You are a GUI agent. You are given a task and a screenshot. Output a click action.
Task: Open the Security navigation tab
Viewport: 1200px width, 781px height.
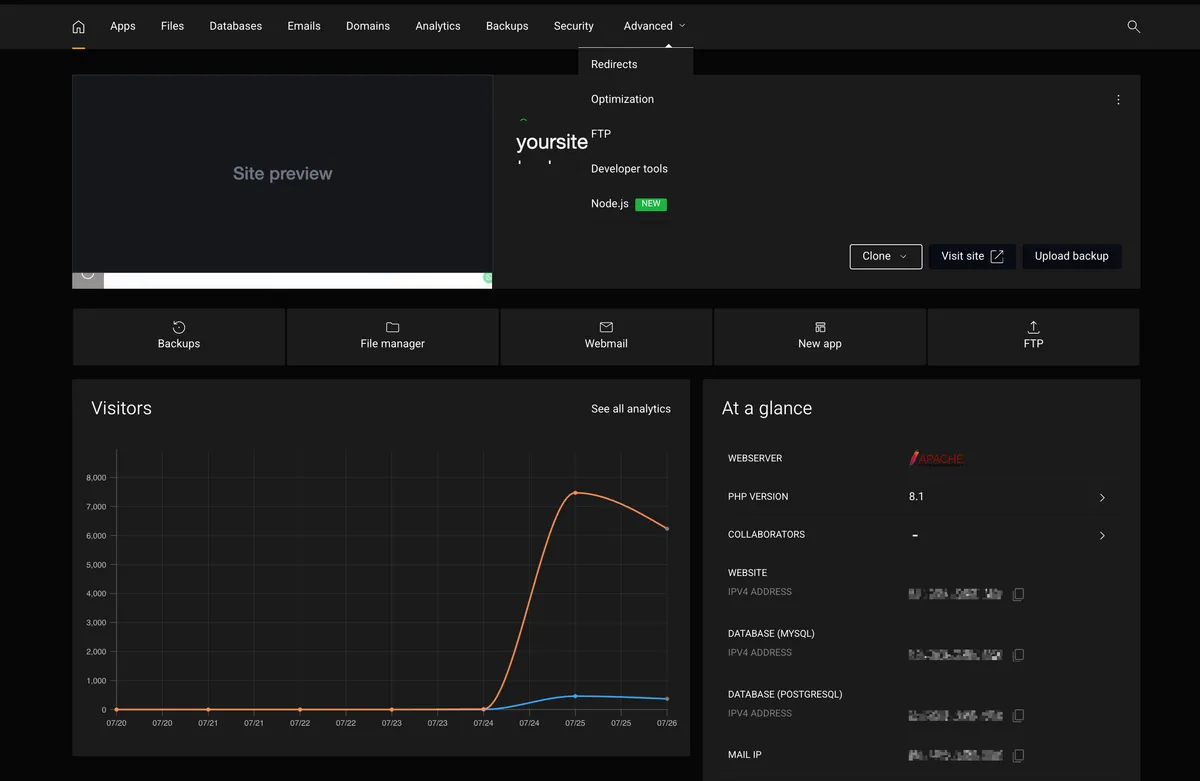coord(574,26)
